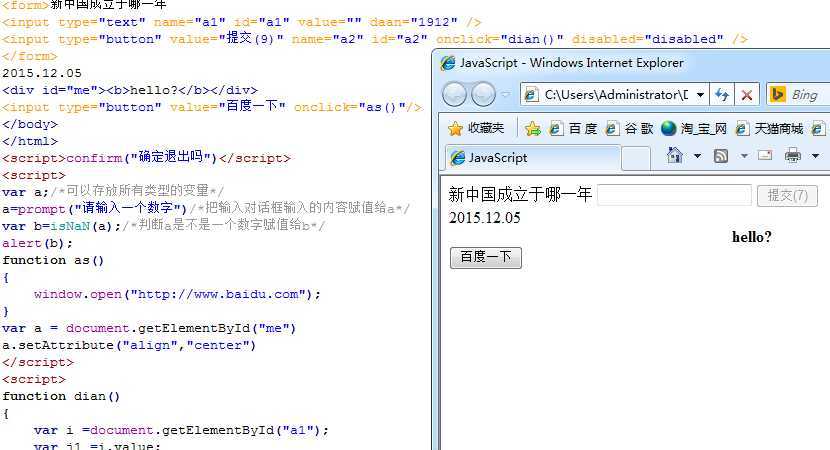Click the div id="me" code line
Viewport: 830px width, 450px height.
point(130,90)
